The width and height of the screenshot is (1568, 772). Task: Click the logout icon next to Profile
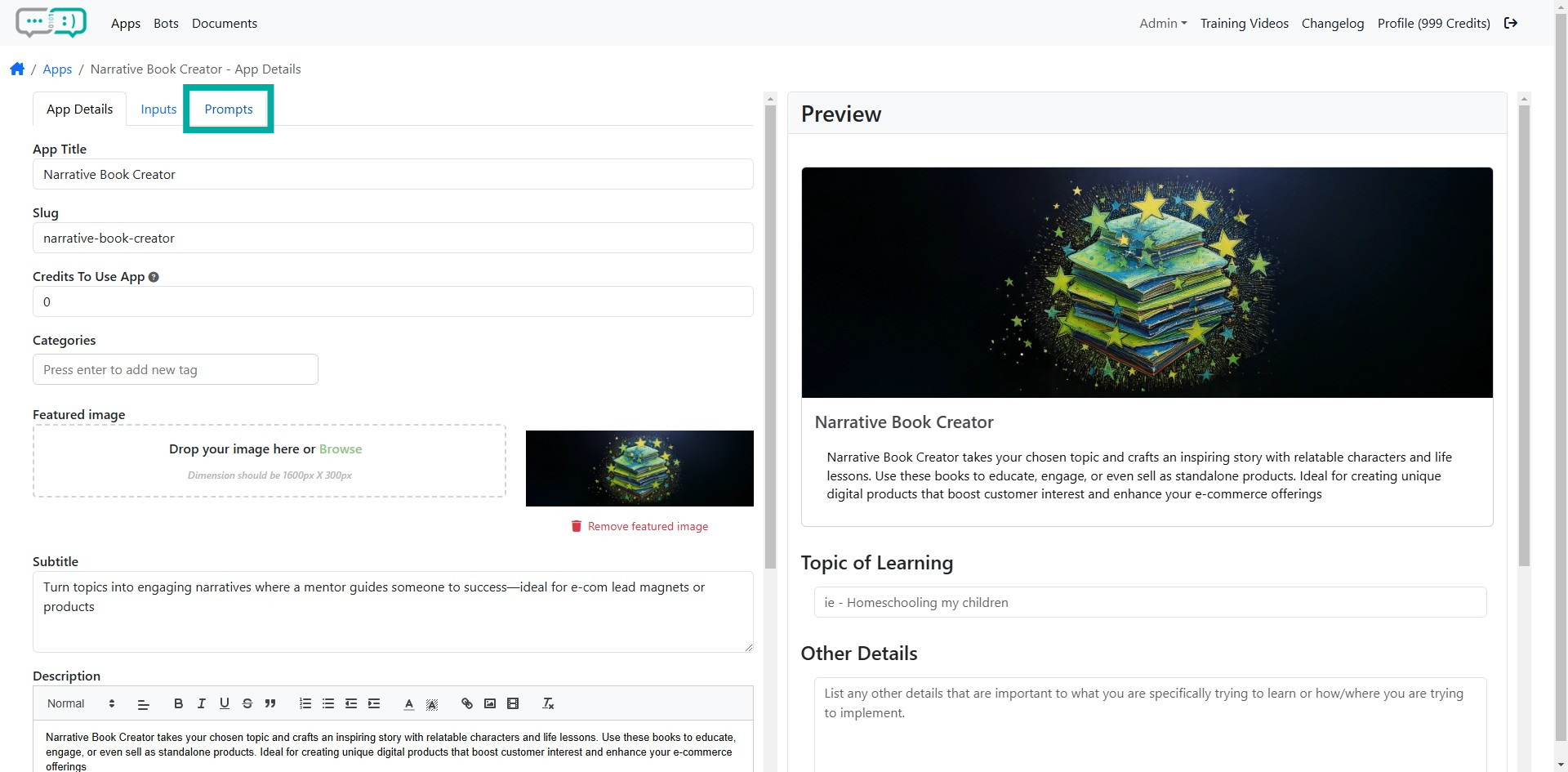coord(1511,23)
